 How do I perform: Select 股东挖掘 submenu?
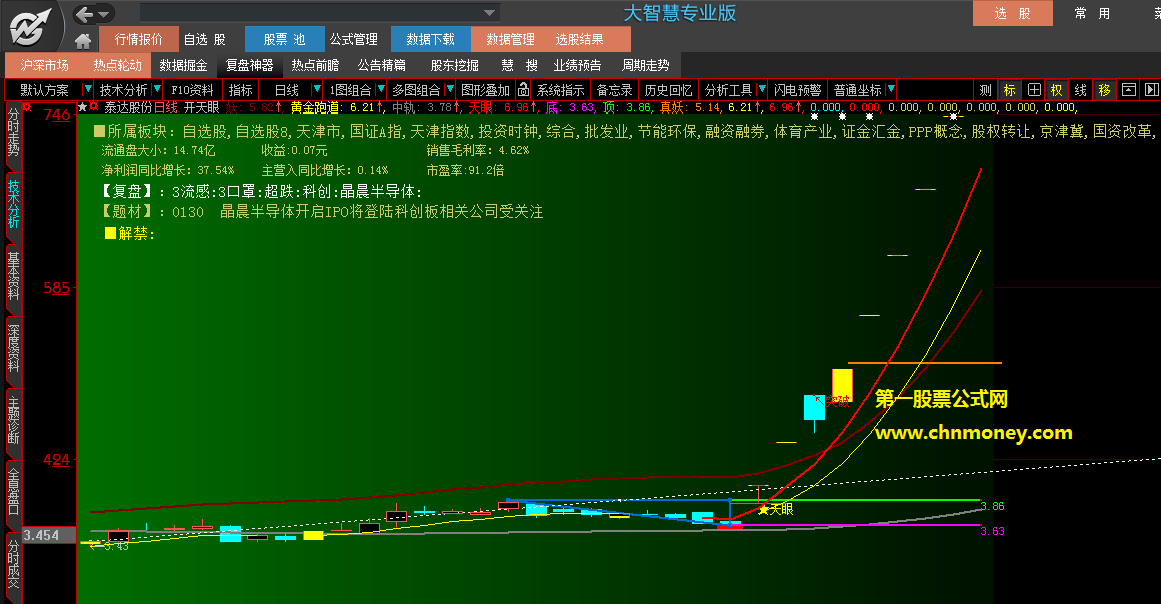click(454, 65)
